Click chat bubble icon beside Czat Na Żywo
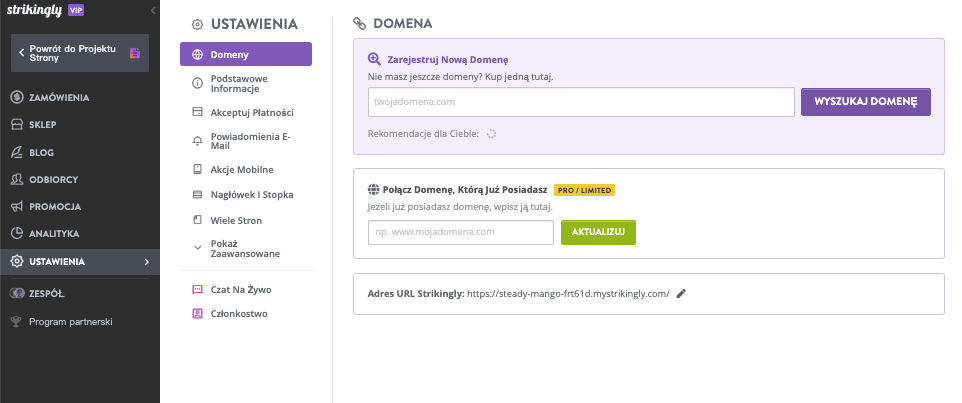Screen dimensions: 962x403 click(198, 290)
